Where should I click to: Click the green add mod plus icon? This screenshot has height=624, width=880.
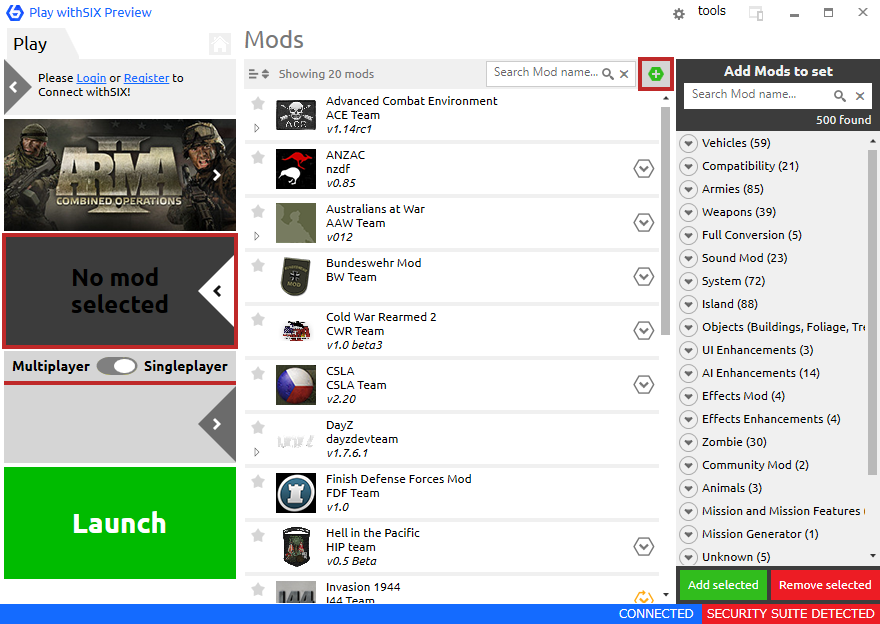656,74
